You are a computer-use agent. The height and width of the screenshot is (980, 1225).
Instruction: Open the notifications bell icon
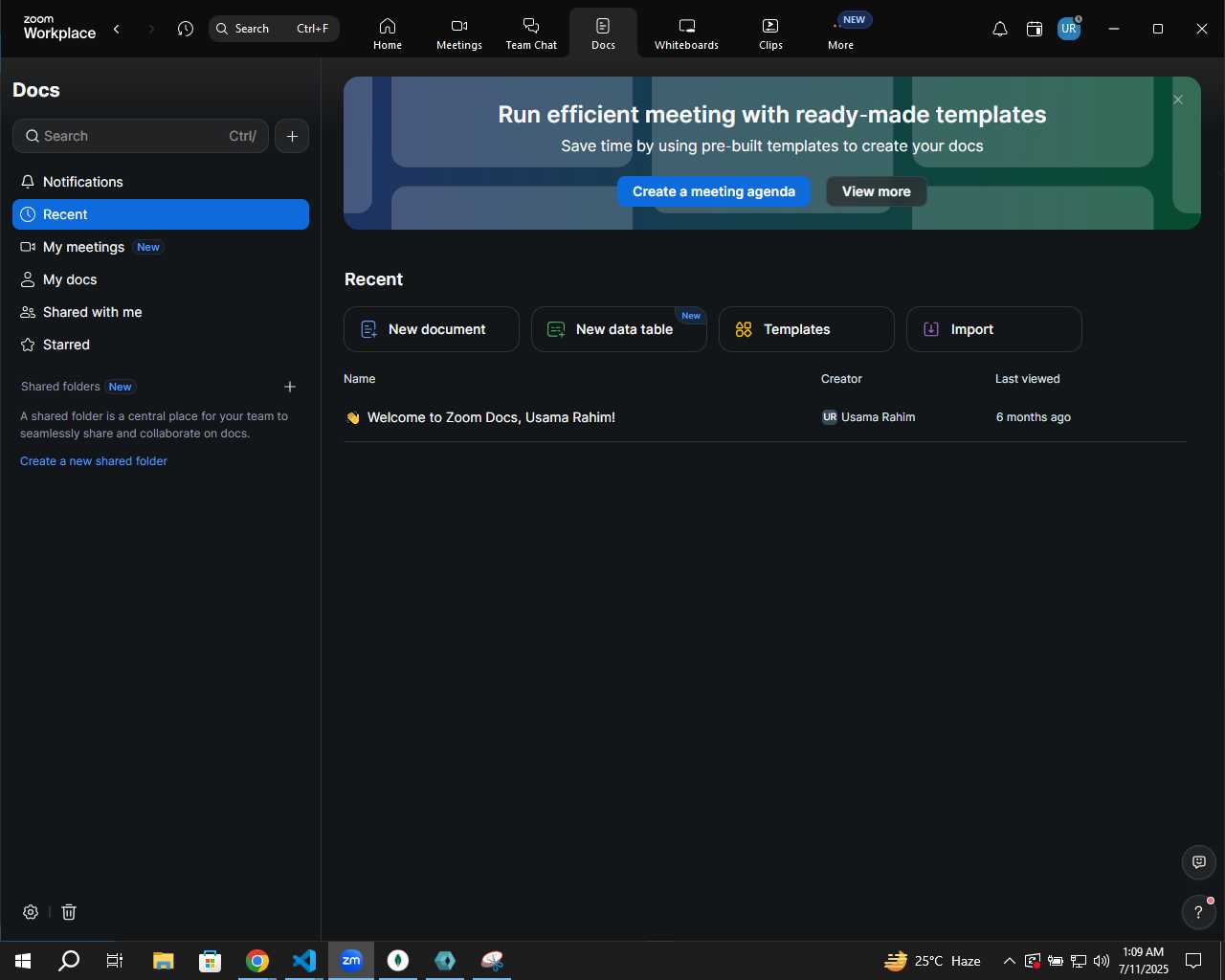(x=1000, y=29)
